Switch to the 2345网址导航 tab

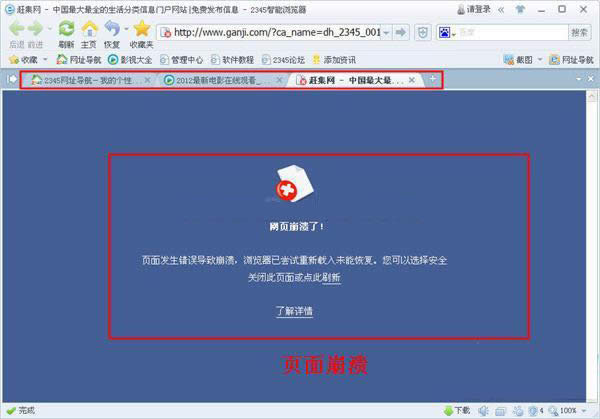(x=87, y=80)
